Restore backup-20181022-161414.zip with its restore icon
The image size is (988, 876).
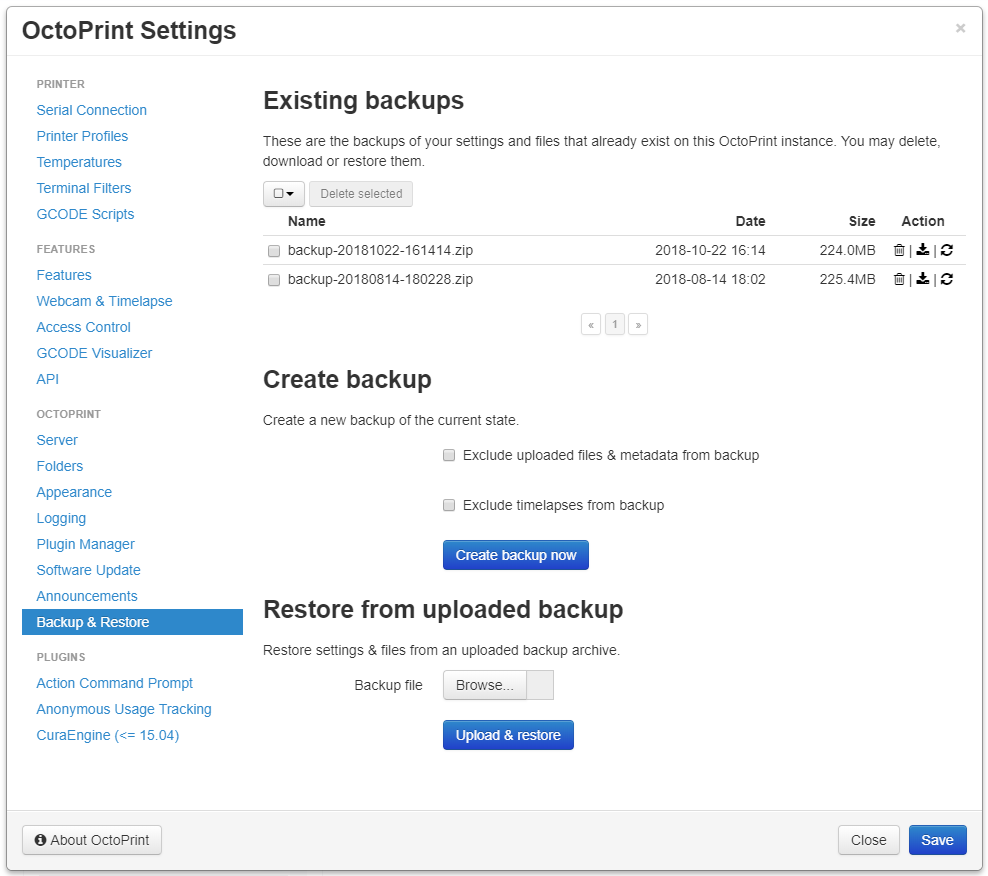tap(946, 250)
